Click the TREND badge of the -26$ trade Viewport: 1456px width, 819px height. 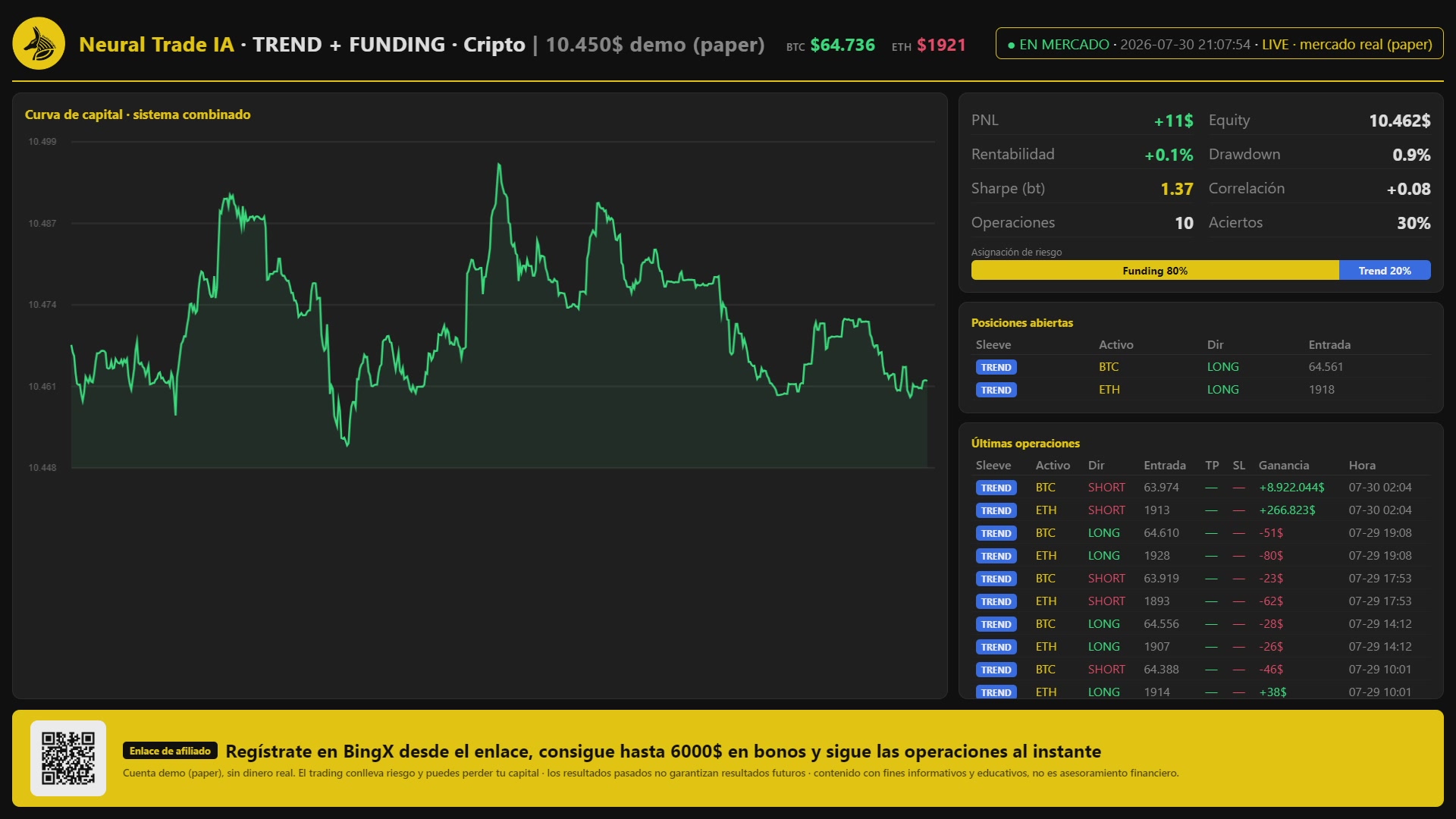(996, 647)
